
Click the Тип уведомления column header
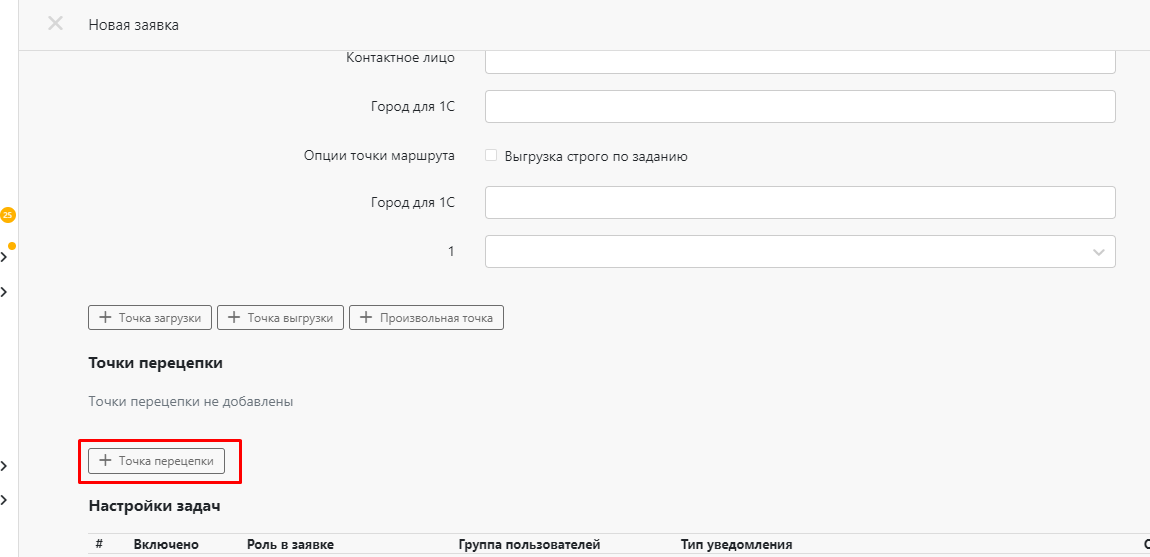point(736,545)
